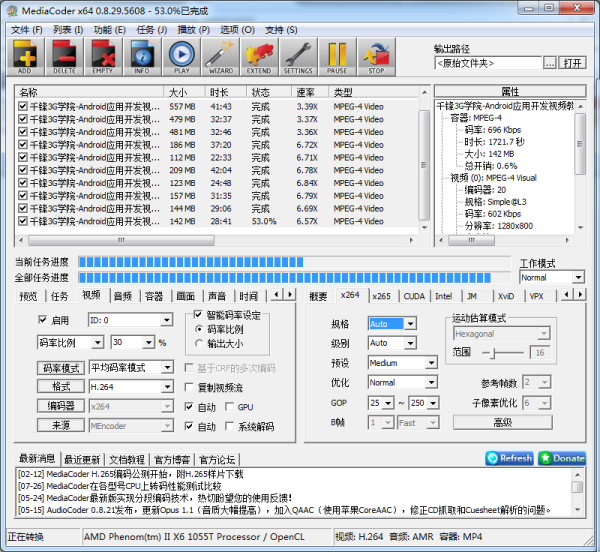Click the 高级 advanced button
This screenshot has width=600, height=552.
pos(503,422)
